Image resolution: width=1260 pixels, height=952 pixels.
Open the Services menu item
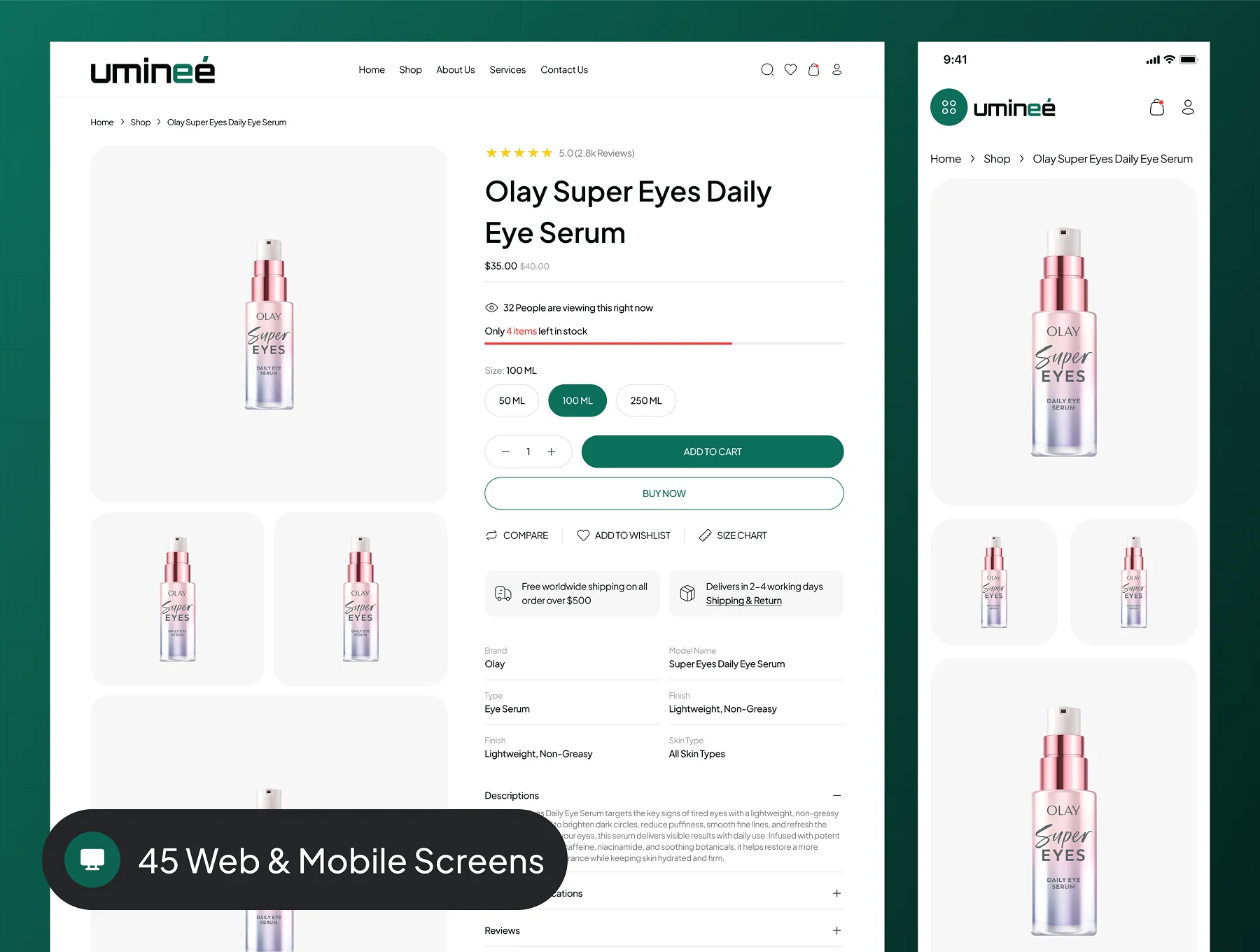pyautogui.click(x=507, y=69)
